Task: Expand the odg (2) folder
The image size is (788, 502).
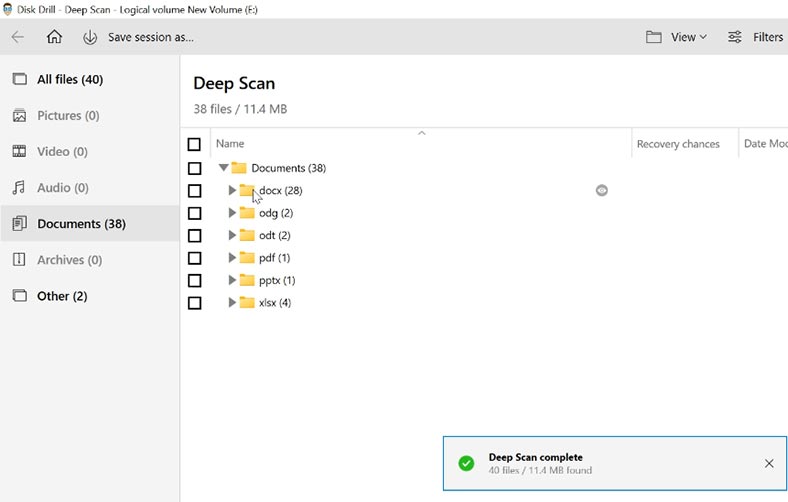Action: tap(232, 213)
